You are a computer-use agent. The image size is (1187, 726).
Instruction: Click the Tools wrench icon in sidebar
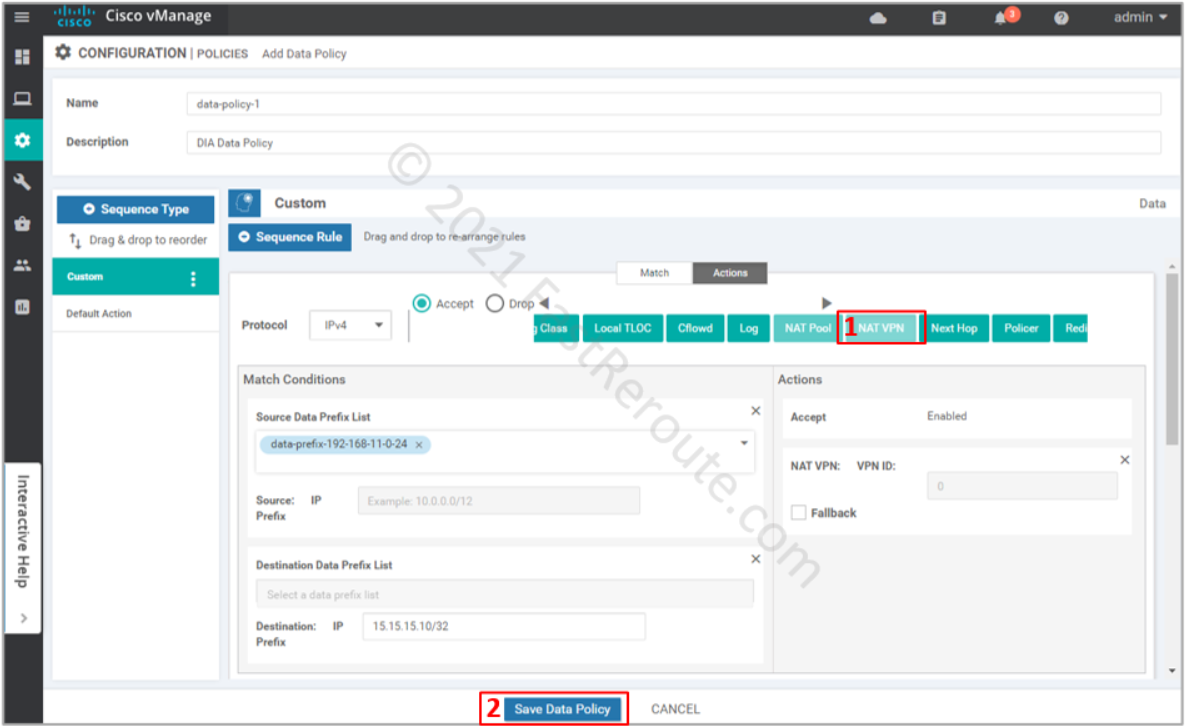pyautogui.click(x=20, y=182)
